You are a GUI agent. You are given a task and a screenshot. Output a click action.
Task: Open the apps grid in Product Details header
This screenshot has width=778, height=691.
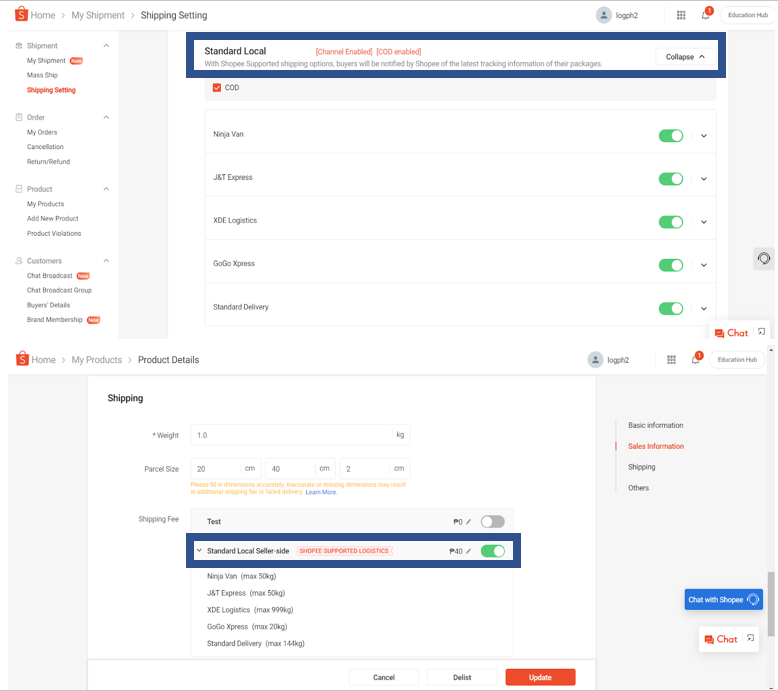pyautogui.click(x=671, y=360)
